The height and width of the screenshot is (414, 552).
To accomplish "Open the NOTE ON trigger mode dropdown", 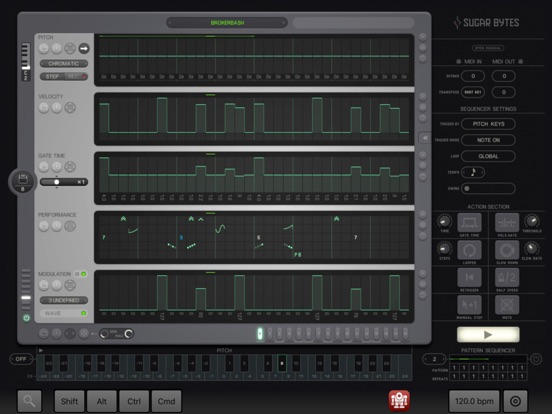I will tap(488, 140).
